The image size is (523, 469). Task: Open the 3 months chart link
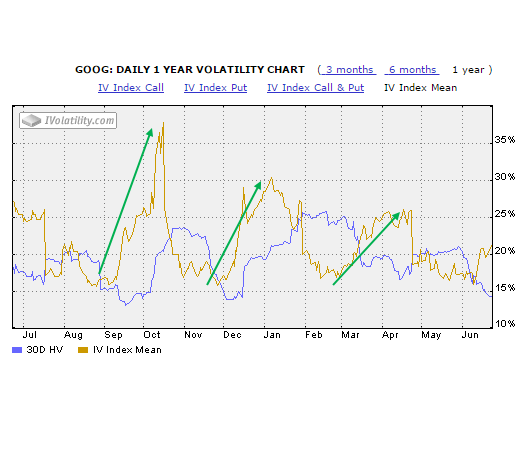click(x=349, y=70)
